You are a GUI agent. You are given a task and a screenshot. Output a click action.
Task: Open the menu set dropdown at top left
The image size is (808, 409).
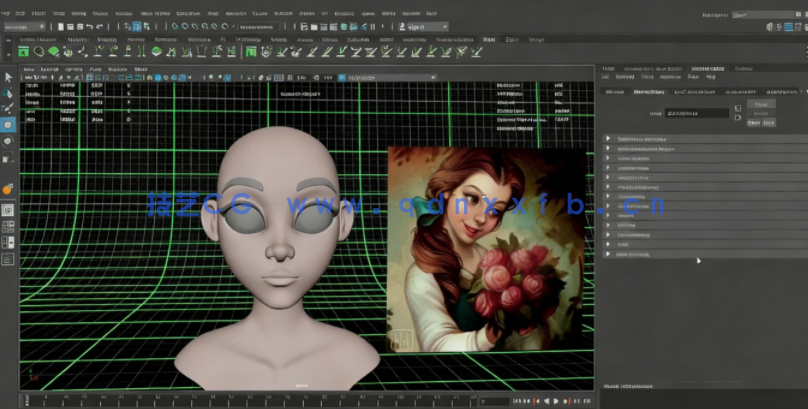pyautogui.click(x=25, y=27)
